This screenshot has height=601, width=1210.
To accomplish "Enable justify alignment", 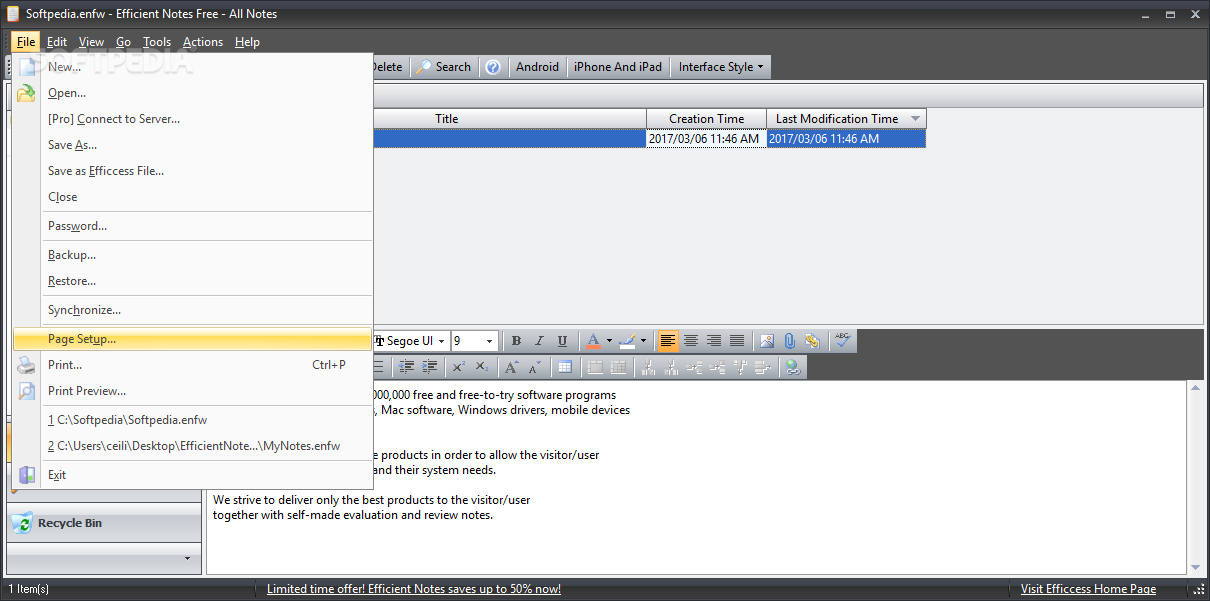I will pos(737,341).
